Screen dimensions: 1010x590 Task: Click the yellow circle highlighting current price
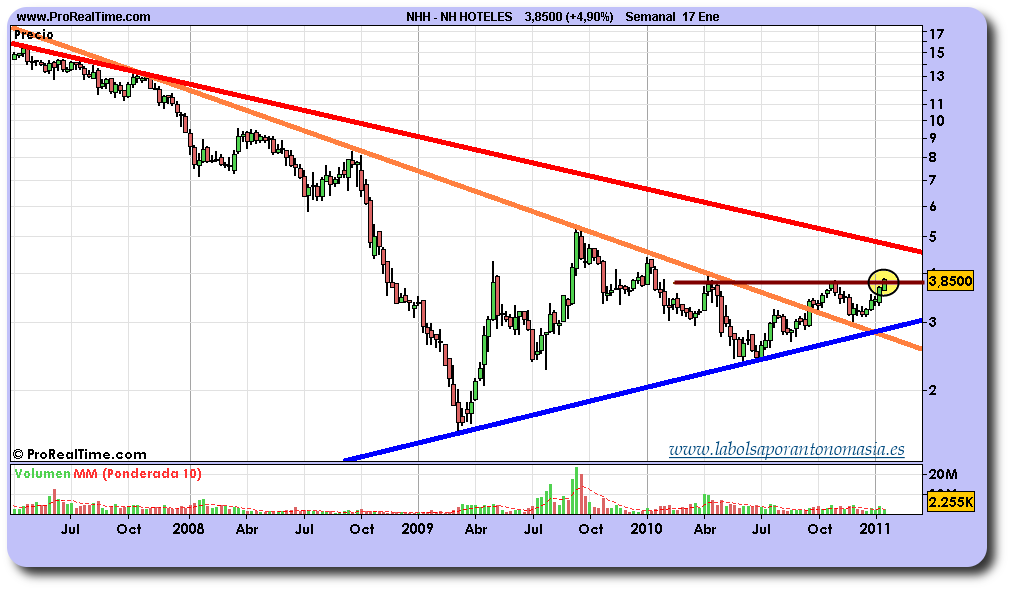pyautogui.click(x=882, y=282)
